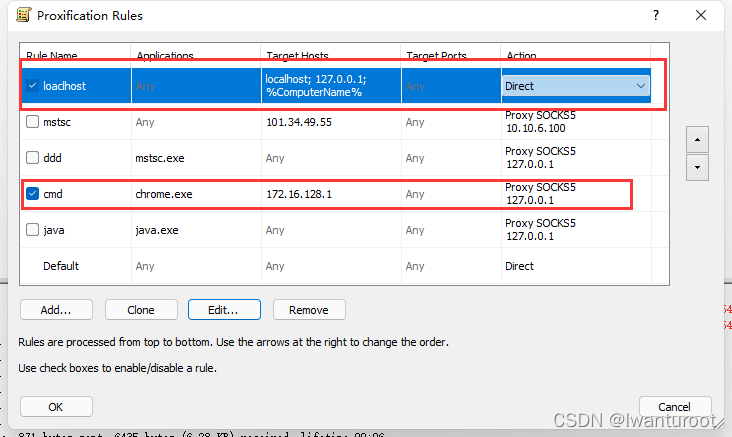Image resolution: width=732 pixels, height=437 pixels.
Task: Select the mstsc rule name
Action: coord(57,122)
